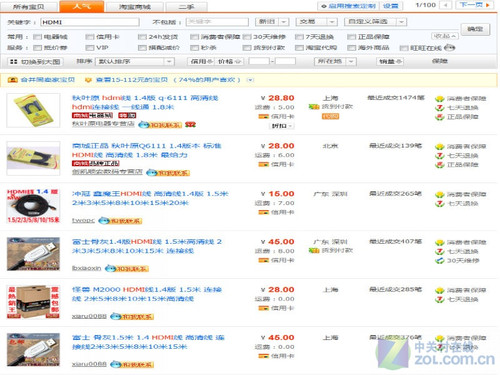Tick the VIP service checkbox
This screenshot has width=500, height=375.
tap(90, 48)
